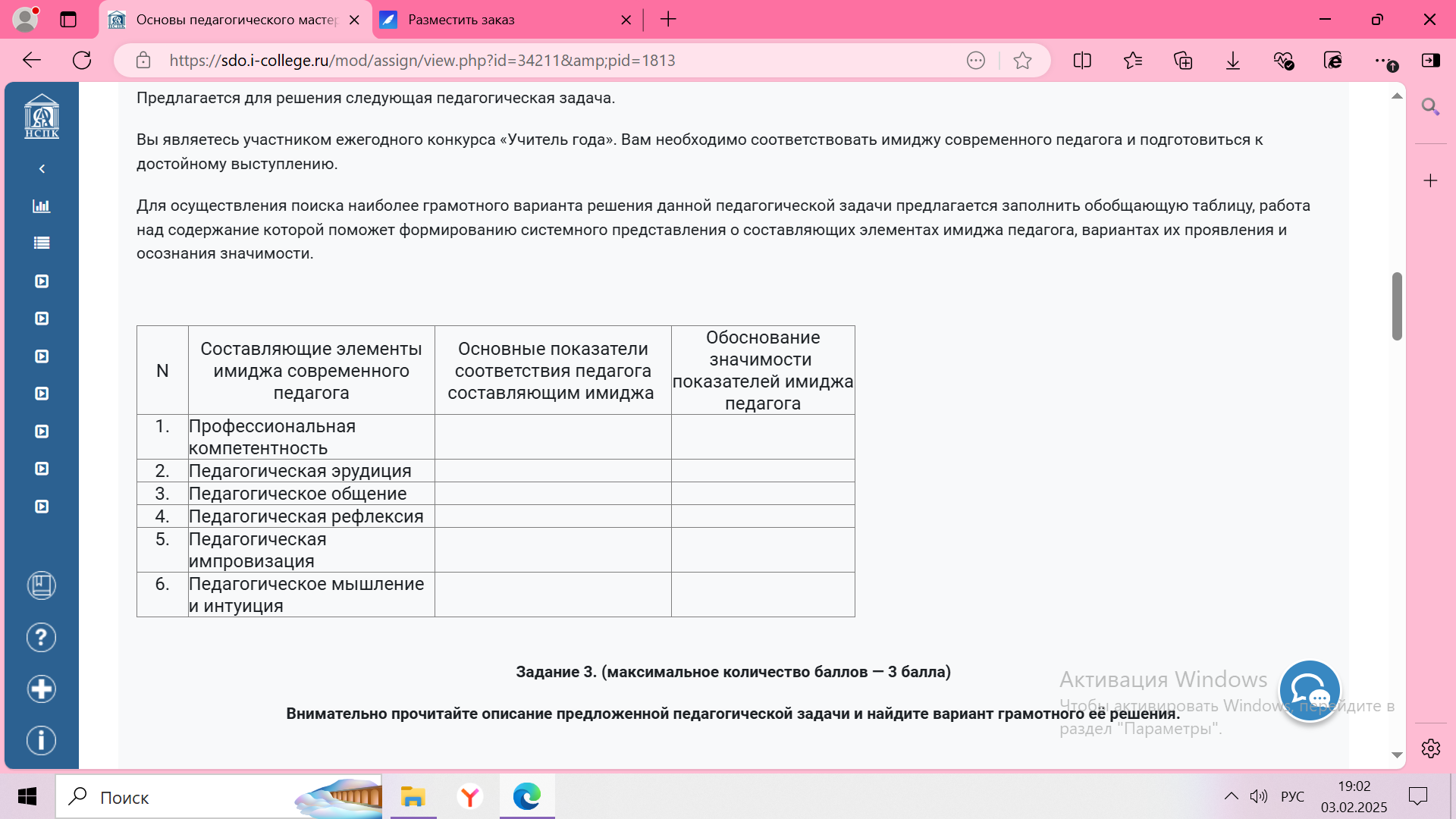Toggle split screen view in Edge toolbar
Viewport: 1456px width, 819px height.
(x=1082, y=61)
